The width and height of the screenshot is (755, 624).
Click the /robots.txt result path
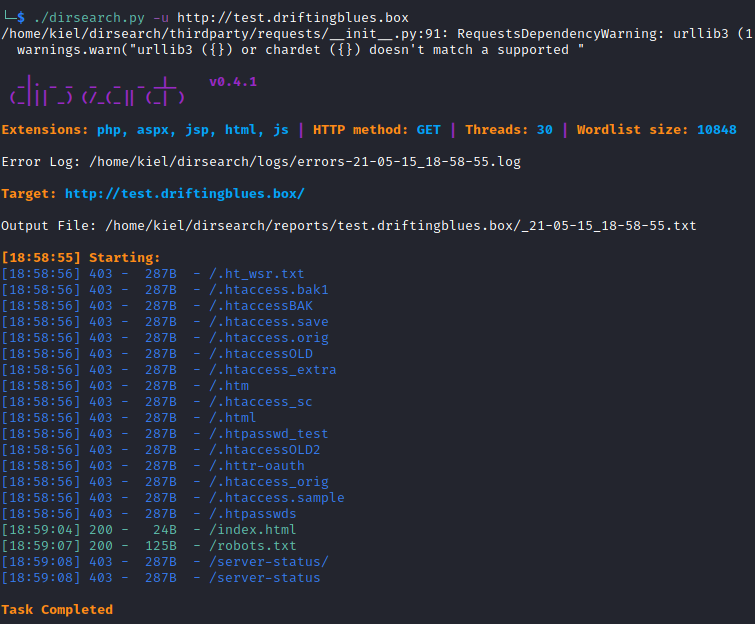tap(252, 546)
